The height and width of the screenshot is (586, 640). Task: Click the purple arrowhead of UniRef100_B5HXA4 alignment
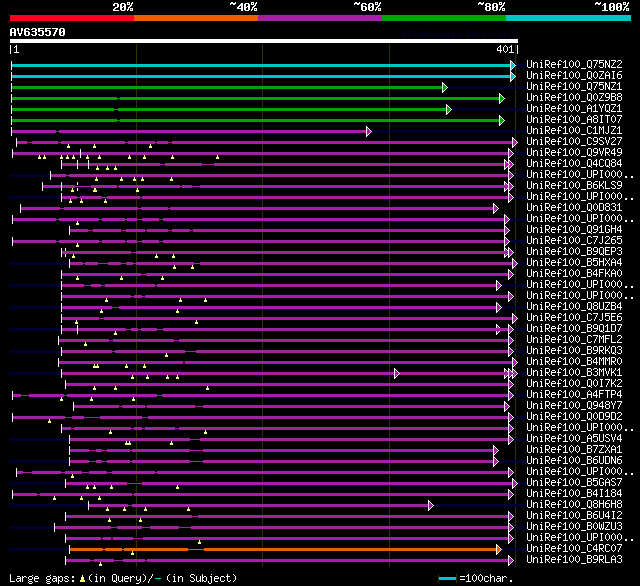pyautogui.click(x=515, y=263)
